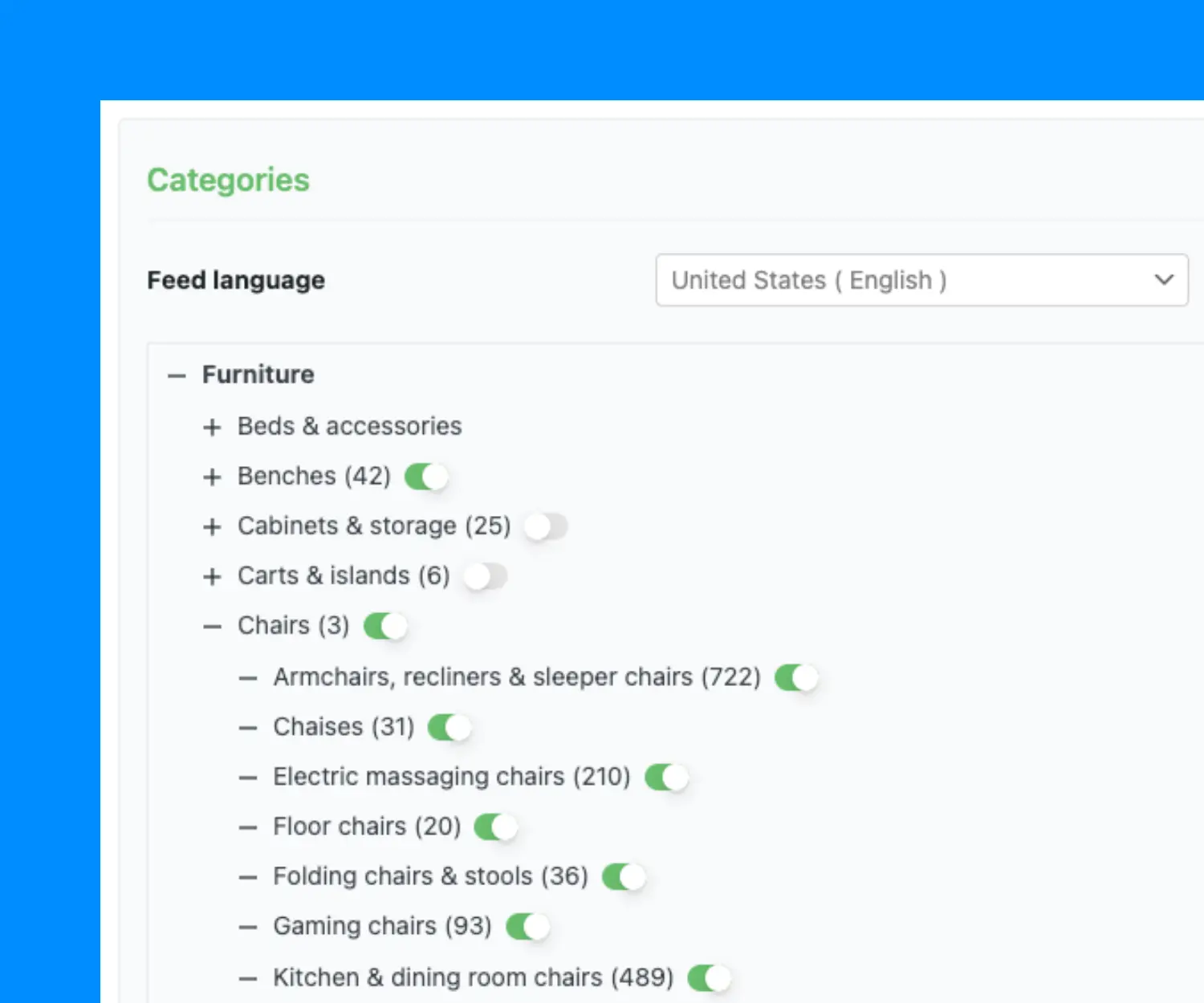
Task: Expand the Benches category plus icon
Action: 212,477
